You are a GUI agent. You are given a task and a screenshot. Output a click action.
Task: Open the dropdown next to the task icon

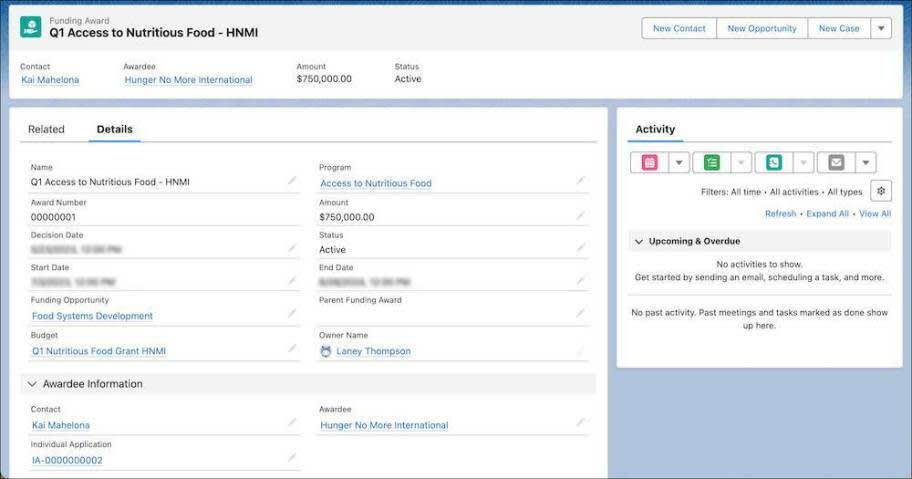(742, 163)
